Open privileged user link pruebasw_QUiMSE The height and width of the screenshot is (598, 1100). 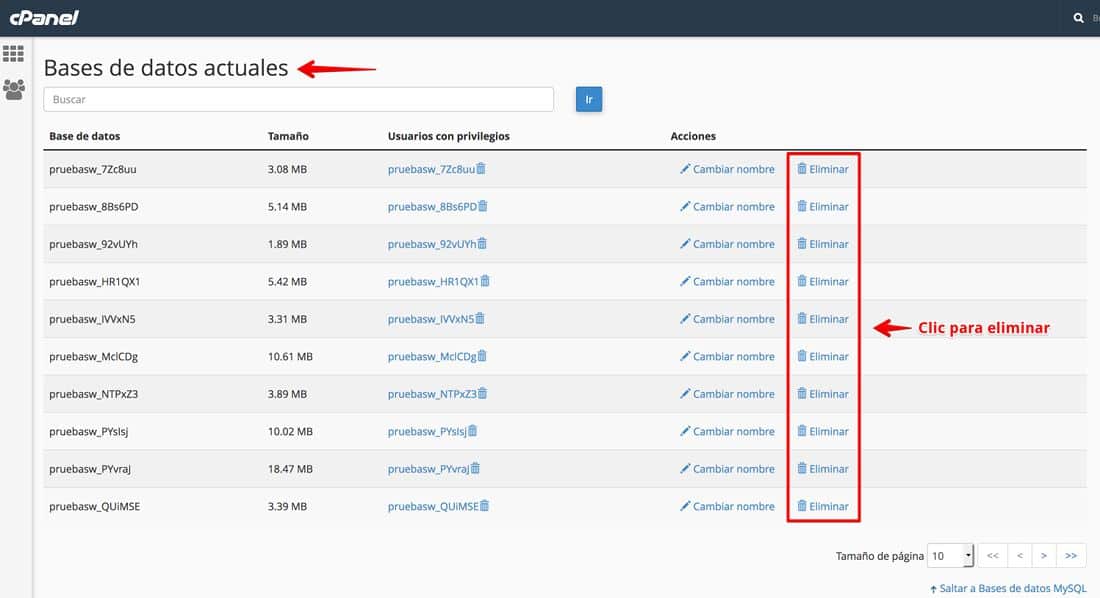433,506
